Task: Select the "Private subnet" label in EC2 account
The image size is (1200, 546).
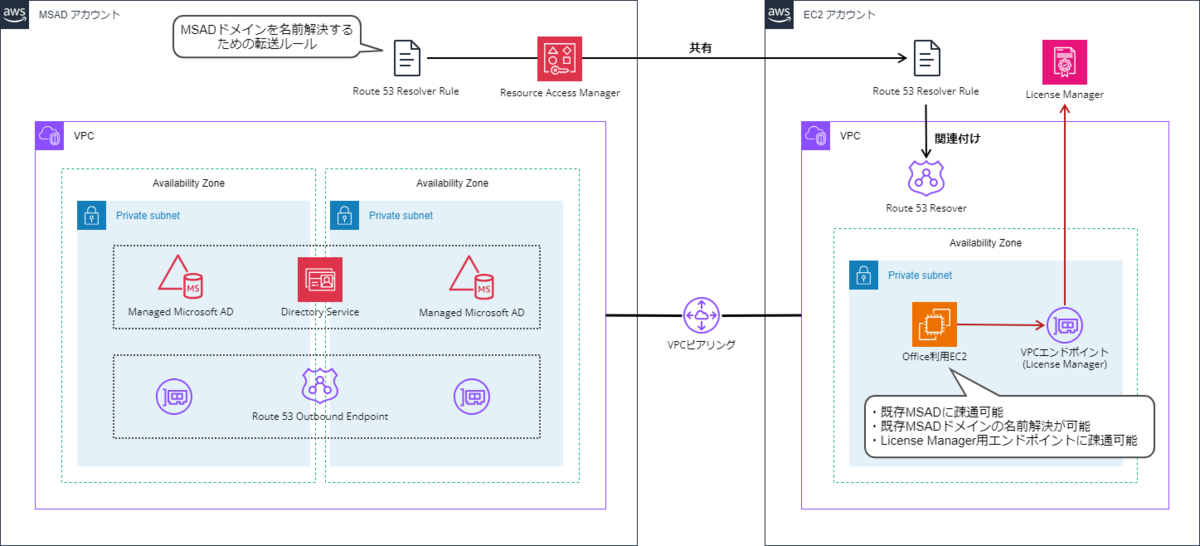Action: click(920, 275)
